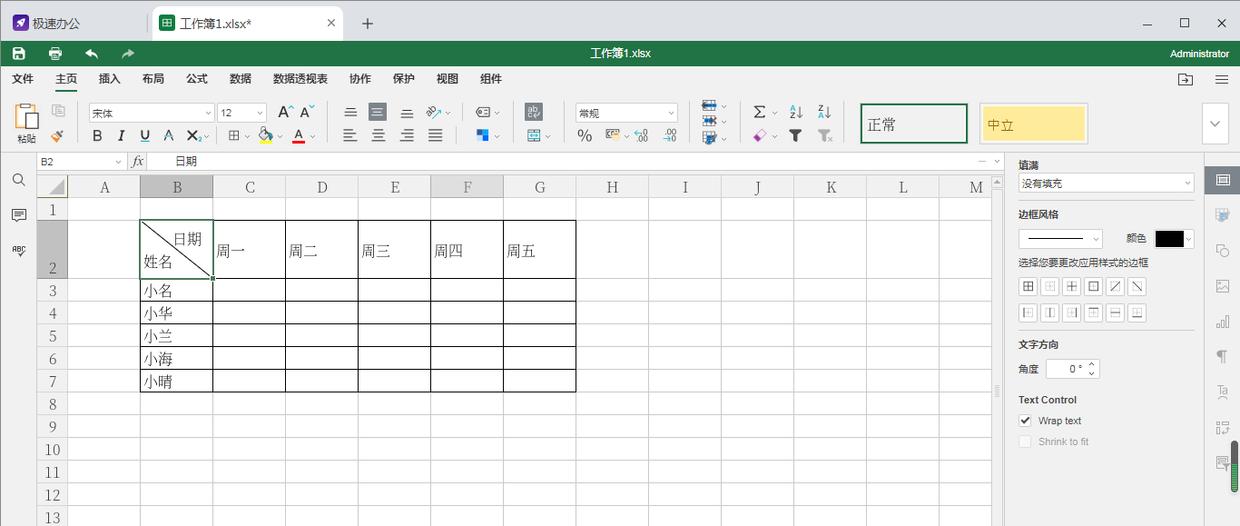Open the image settings in the right sidebar
The height and width of the screenshot is (526, 1240).
[x=1222, y=286]
